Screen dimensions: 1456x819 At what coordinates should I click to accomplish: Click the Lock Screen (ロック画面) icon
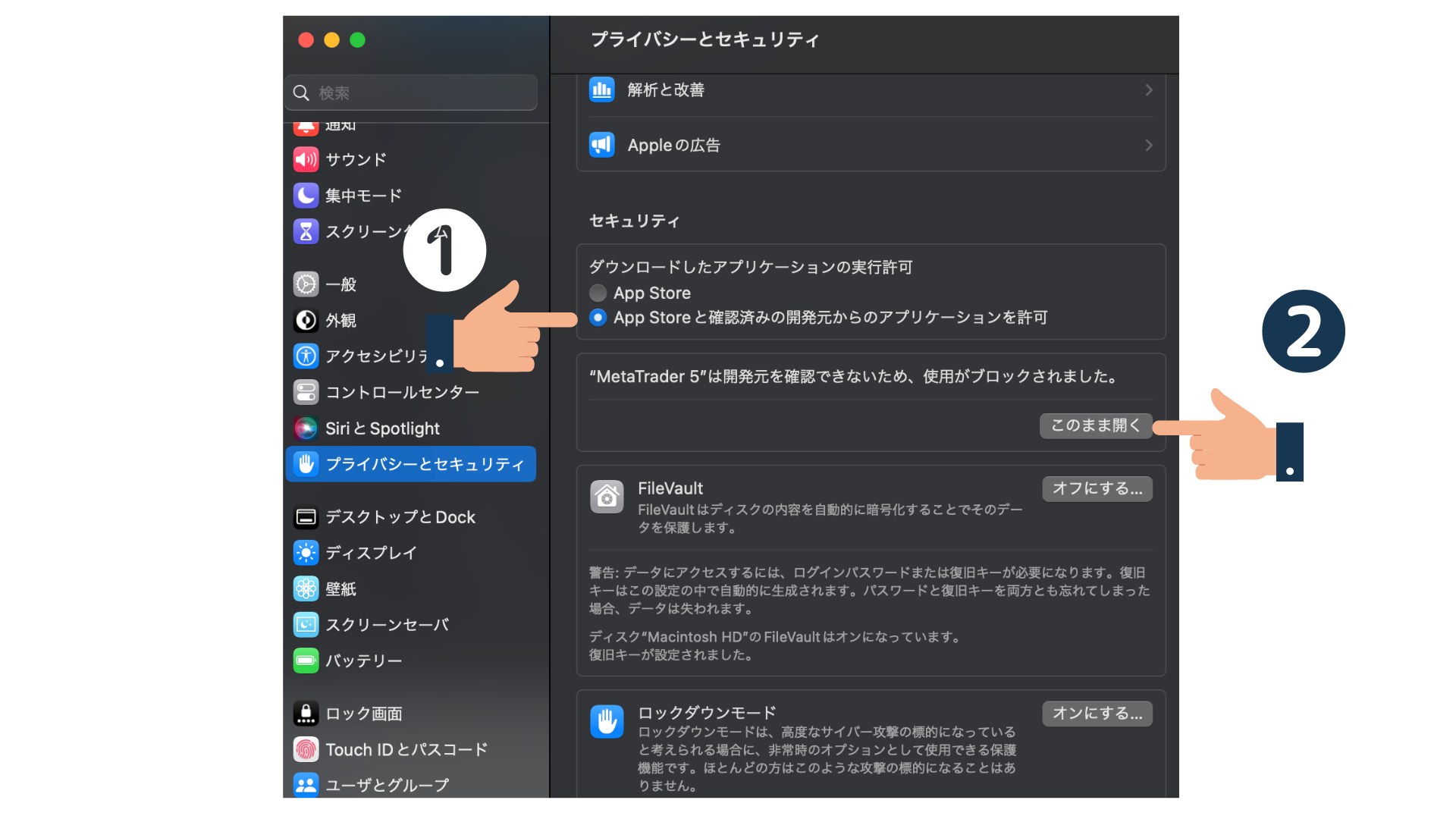click(x=306, y=714)
